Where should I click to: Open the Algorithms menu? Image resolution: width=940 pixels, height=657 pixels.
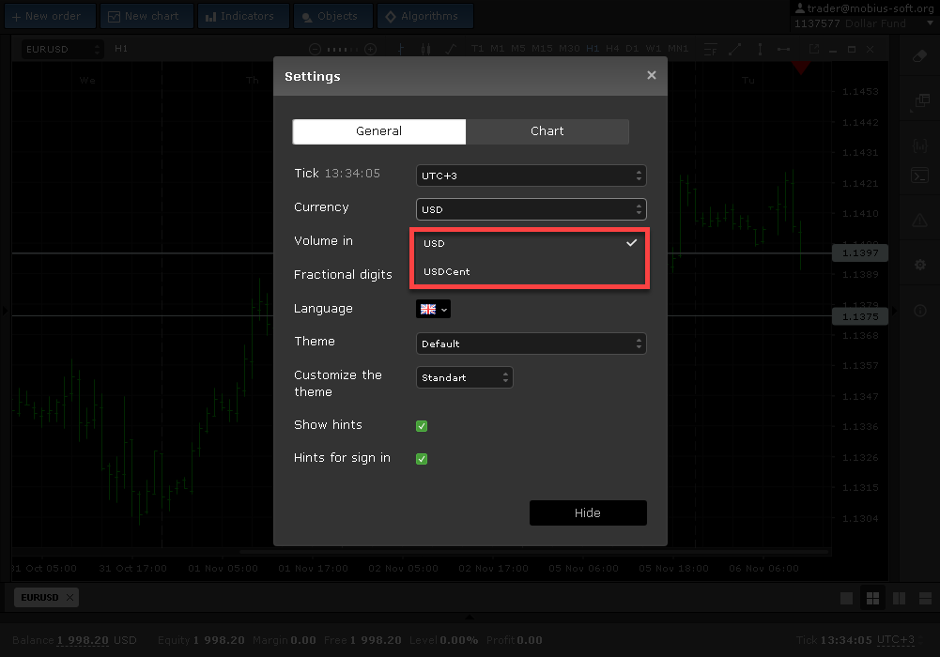(x=425, y=16)
